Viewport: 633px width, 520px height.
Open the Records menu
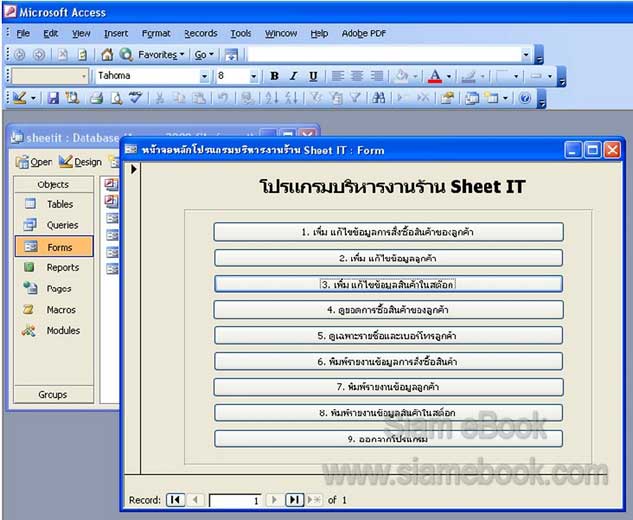[201, 34]
